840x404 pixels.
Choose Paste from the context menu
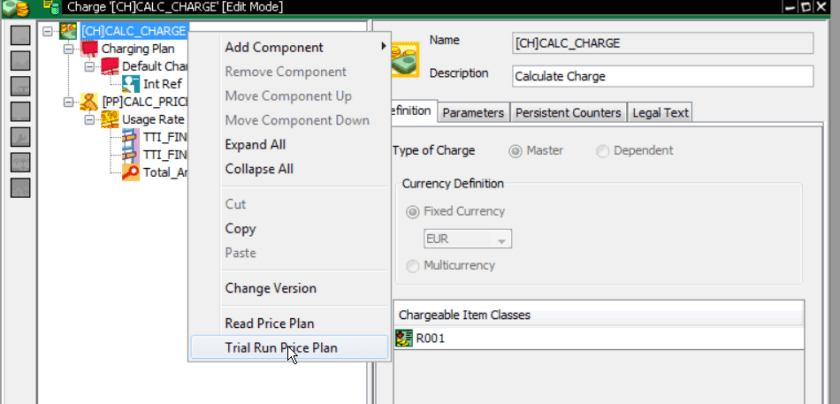tap(289, 253)
